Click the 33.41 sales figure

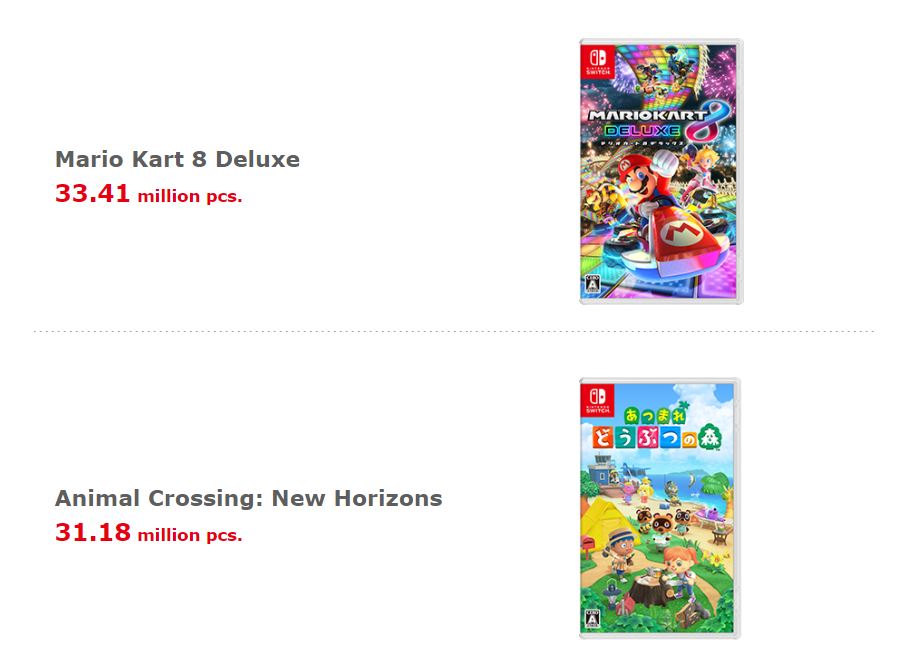point(93,194)
